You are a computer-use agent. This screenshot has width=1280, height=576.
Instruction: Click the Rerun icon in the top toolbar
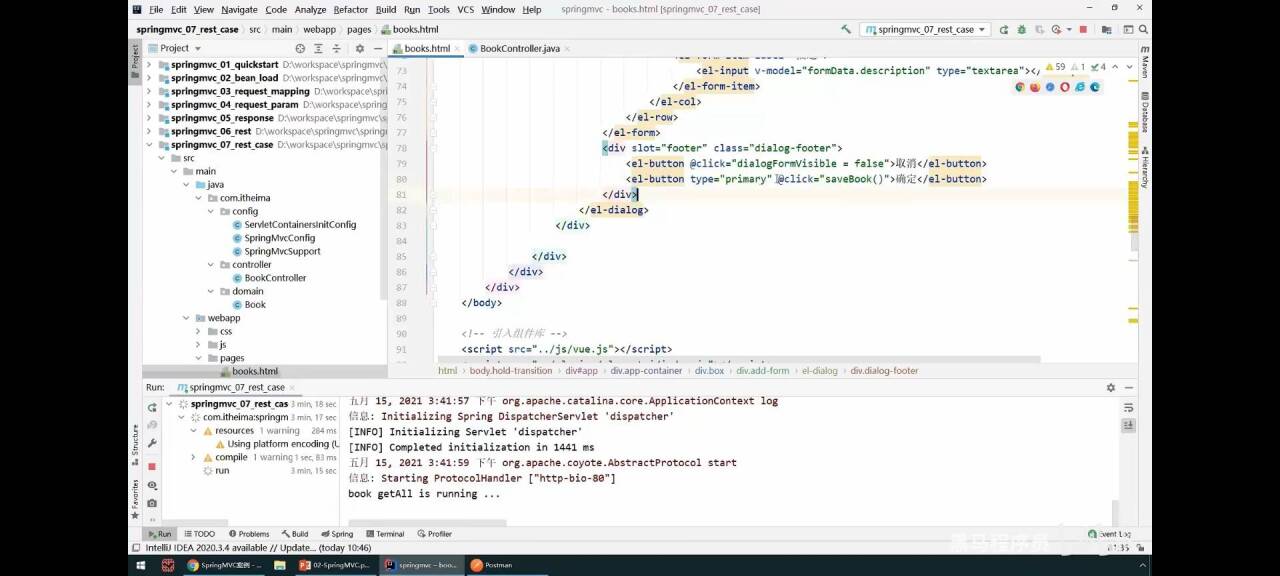tap(1004, 30)
